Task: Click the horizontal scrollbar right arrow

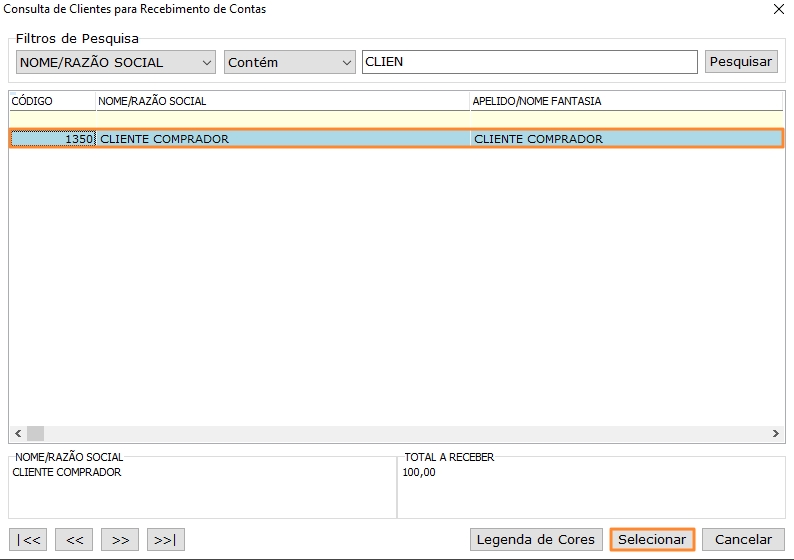Action: (776, 433)
